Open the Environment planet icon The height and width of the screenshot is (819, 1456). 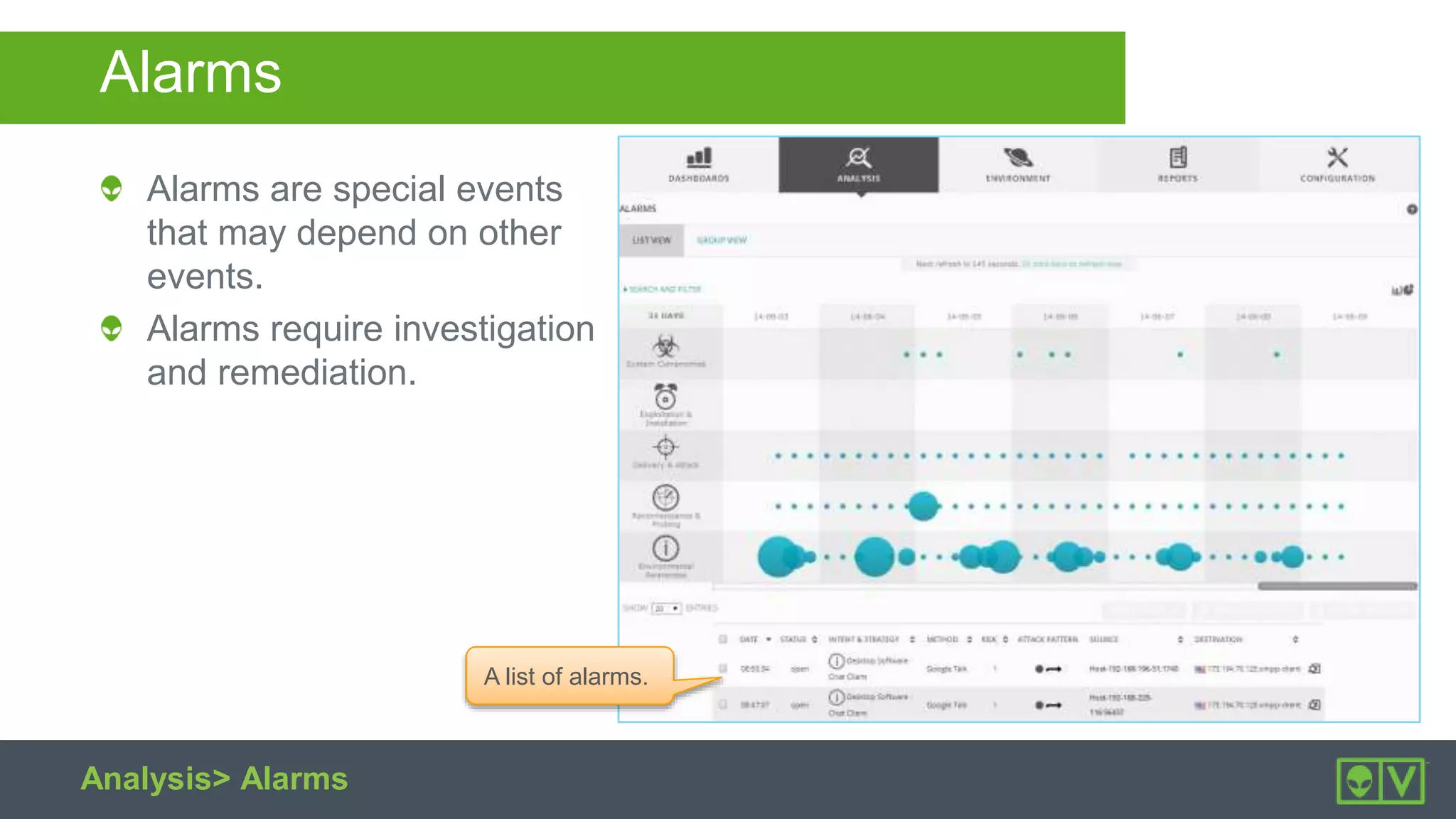[x=1018, y=157]
